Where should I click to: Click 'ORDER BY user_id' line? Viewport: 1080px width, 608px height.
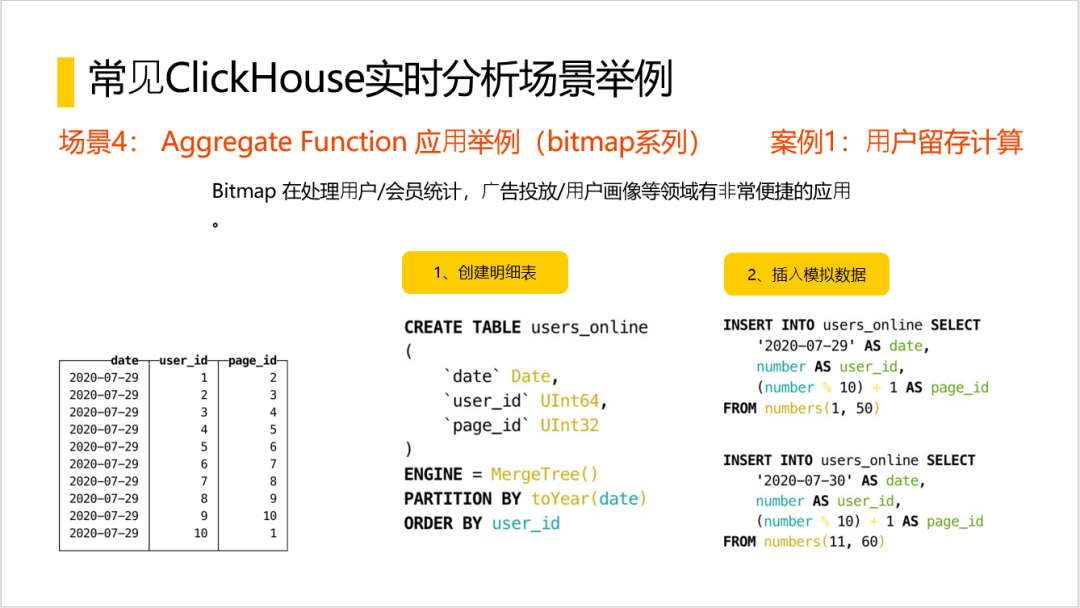click(x=482, y=523)
